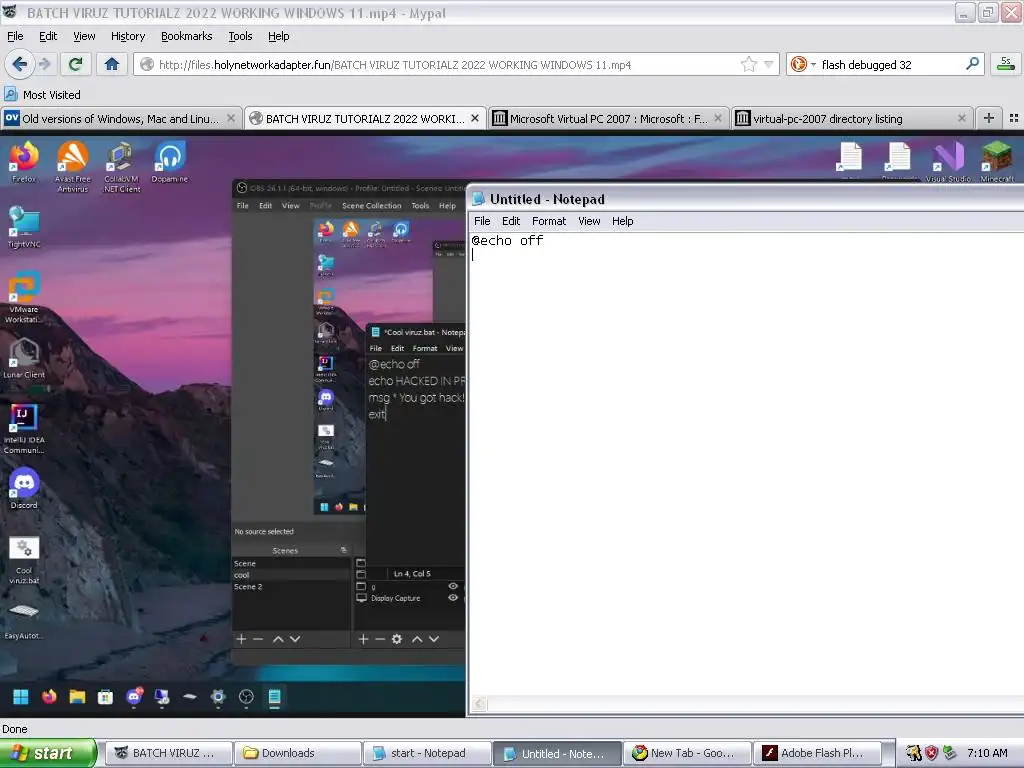Open the Notepad Format menu
The height and width of the screenshot is (768, 1024).
click(549, 221)
